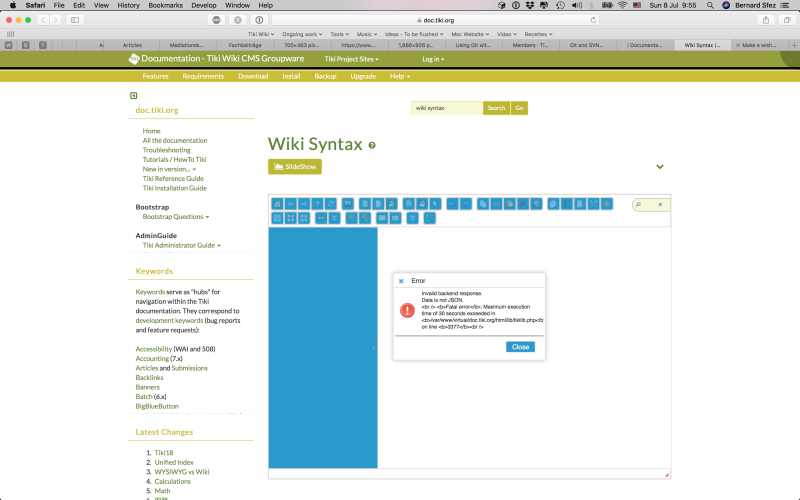The height and width of the screenshot is (500, 800).
Task: Open the Bookmarks menu in Safari
Action: pyautogui.click(x=165, y=5)
